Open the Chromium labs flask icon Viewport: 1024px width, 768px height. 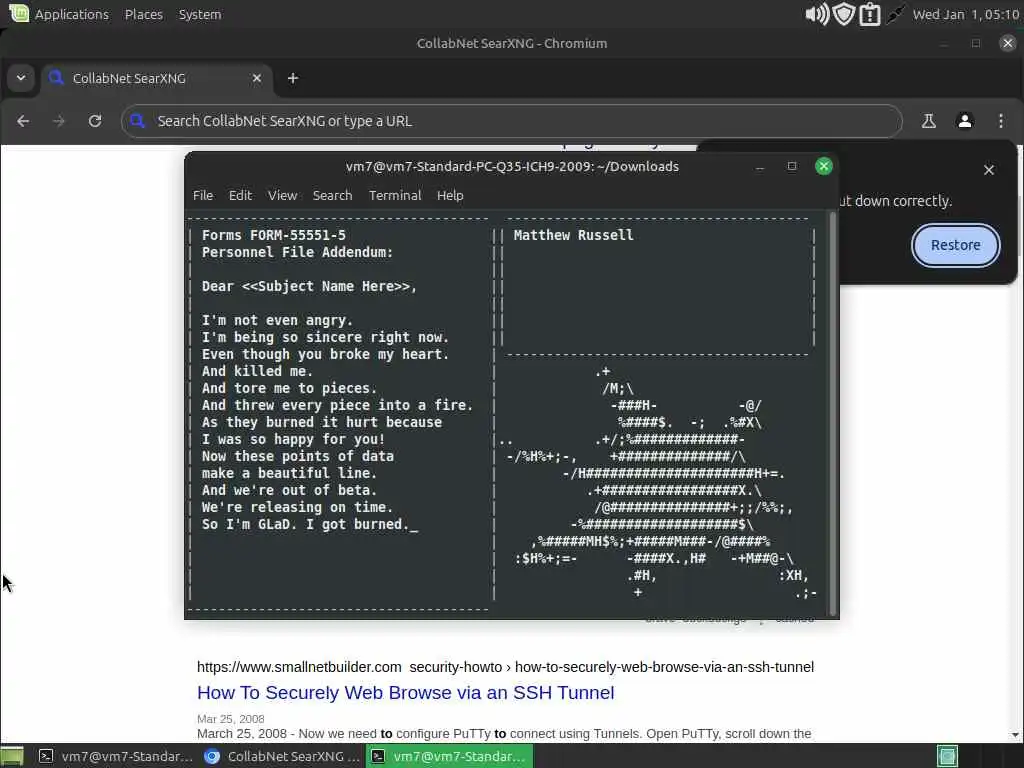(x=928, y=121)
